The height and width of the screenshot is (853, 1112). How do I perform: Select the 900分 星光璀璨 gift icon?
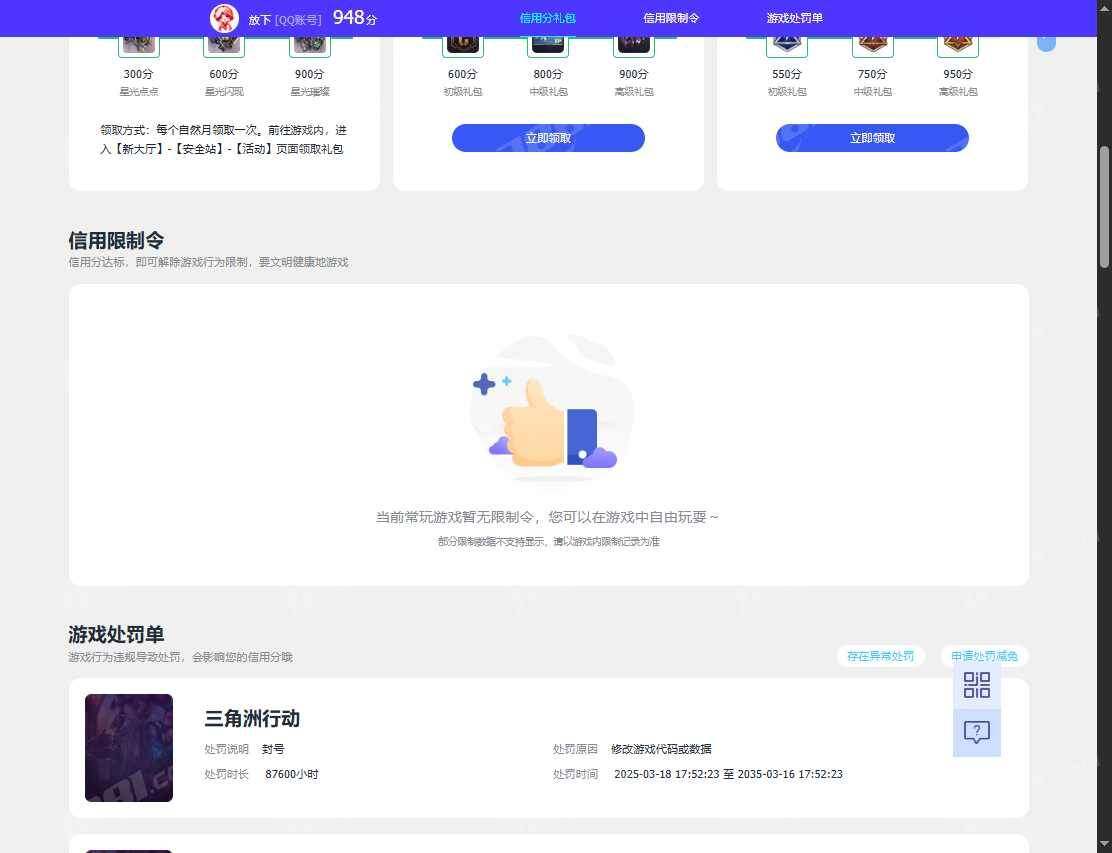pyautogui.click(x=310, y=45)
